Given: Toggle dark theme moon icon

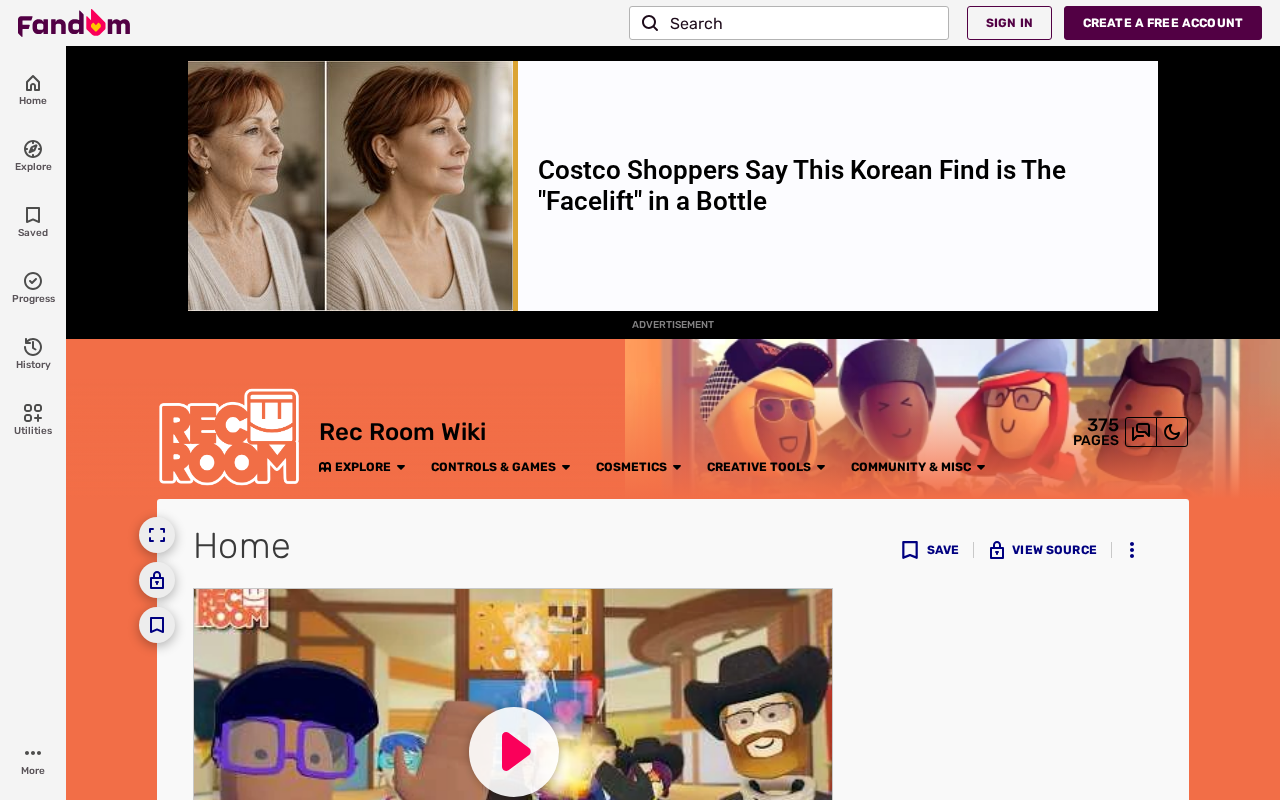Looking at the screenshot, I should pos(1172,432).
